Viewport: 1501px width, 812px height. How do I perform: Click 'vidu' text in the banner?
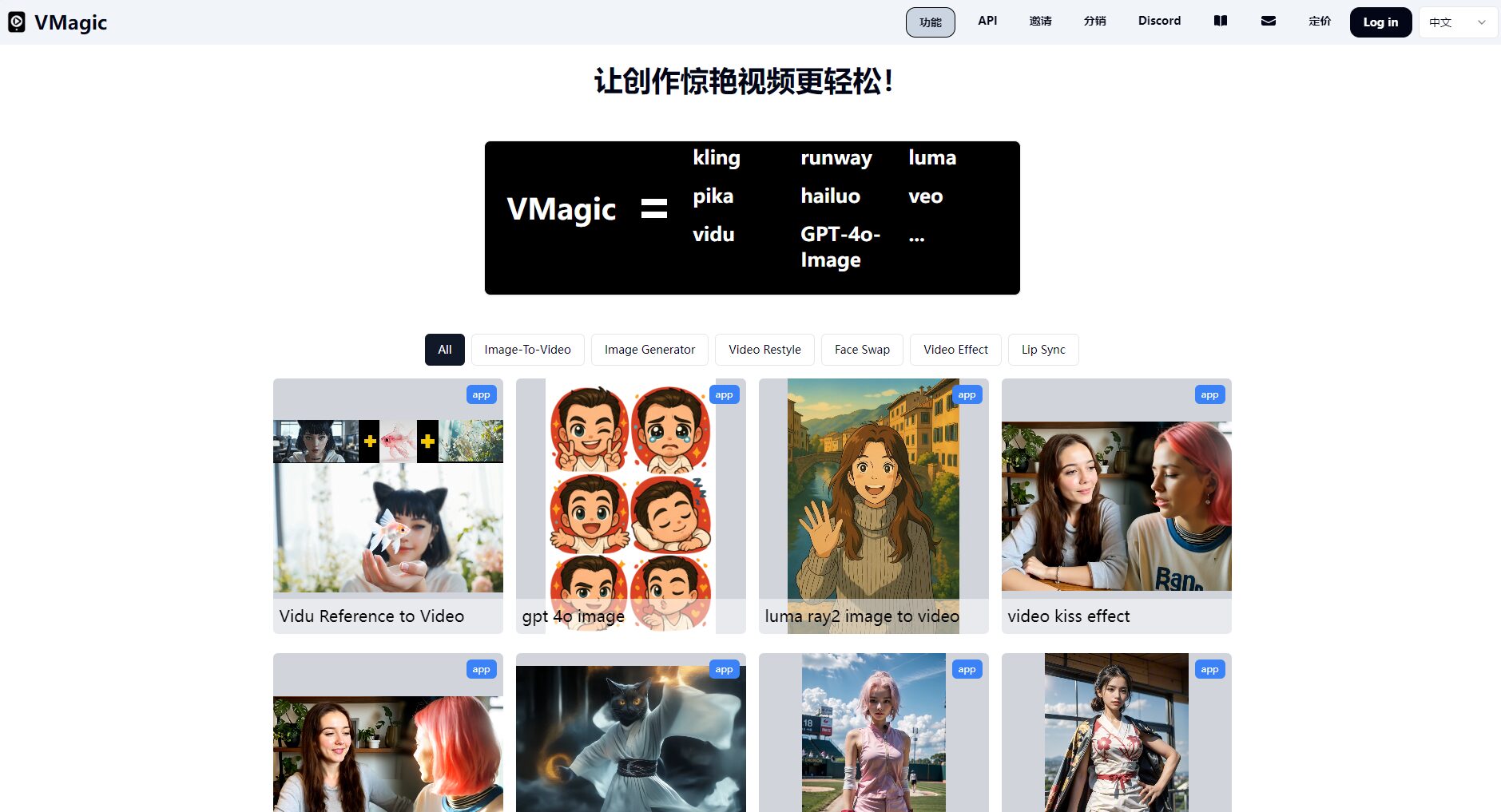713,234
